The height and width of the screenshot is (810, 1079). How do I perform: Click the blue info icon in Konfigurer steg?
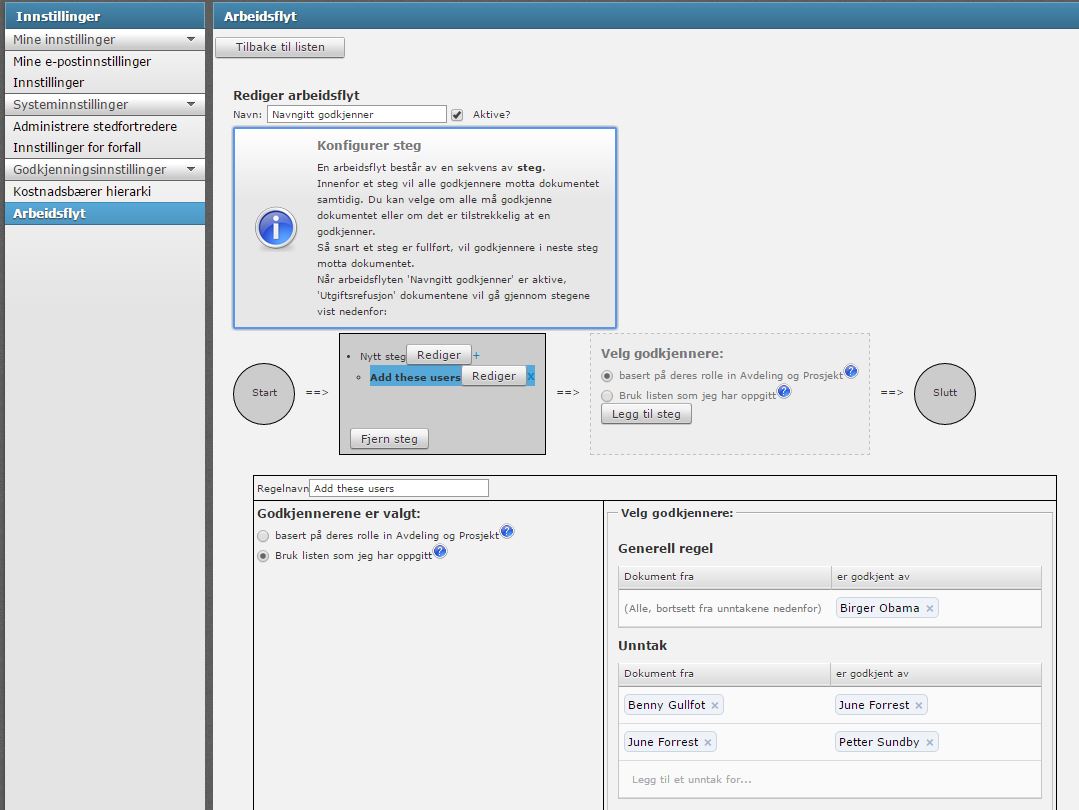coord(276,228)
